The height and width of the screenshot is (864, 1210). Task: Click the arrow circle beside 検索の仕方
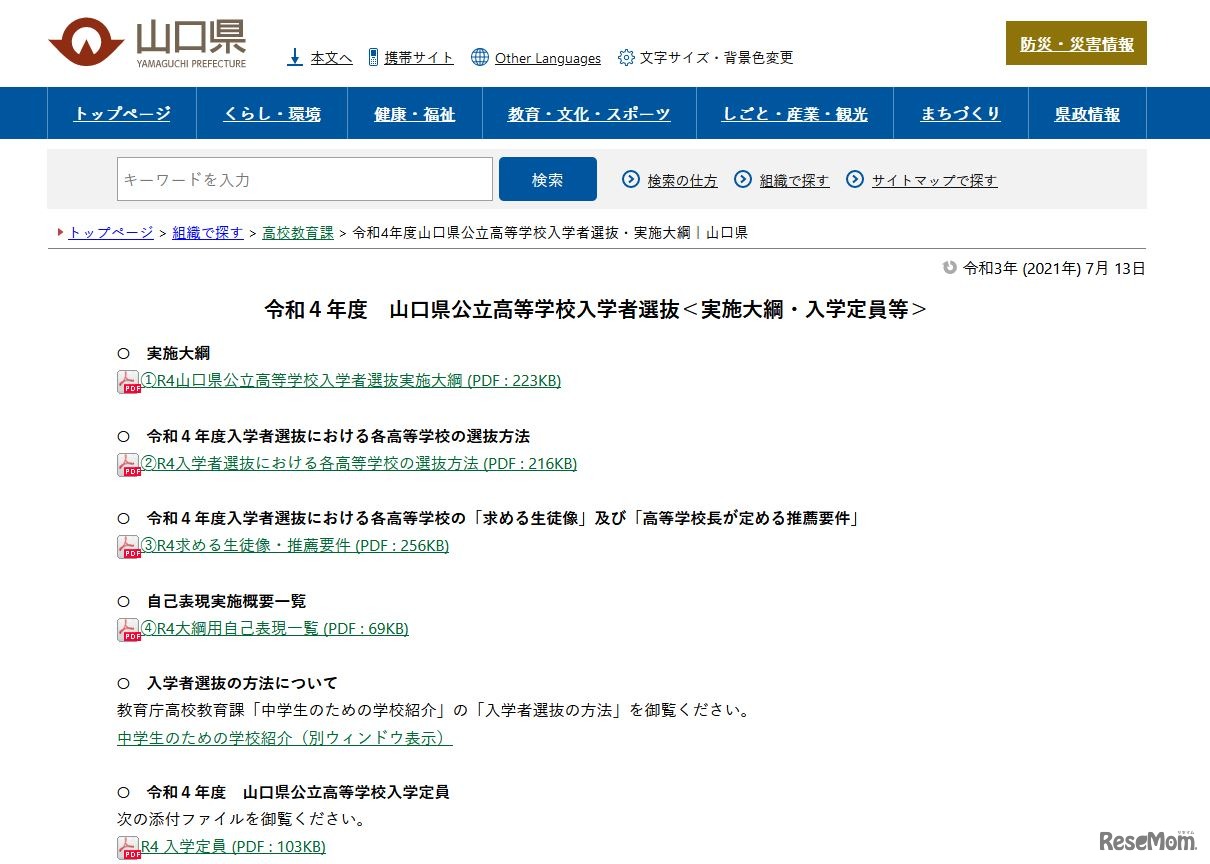[x=631, y=178]
